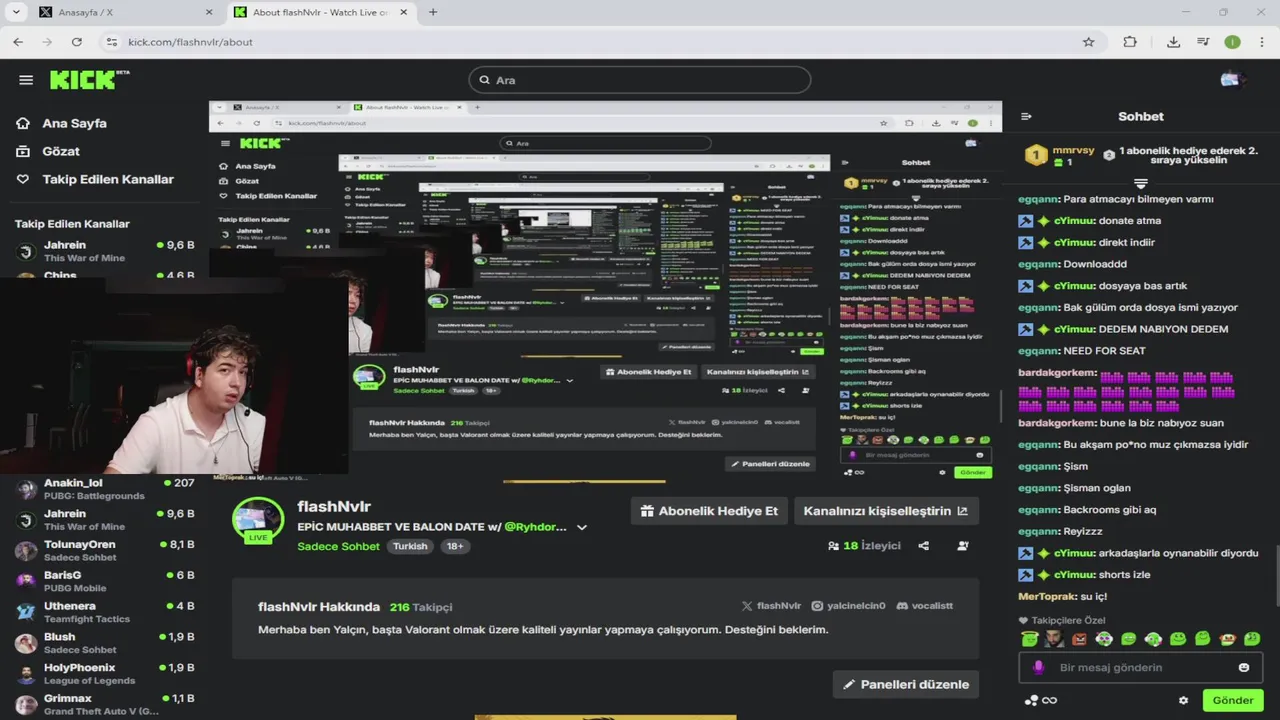The image size is (1280, 720).
Task: Open the emoji picker in the message box
Action: point(1244,667)
